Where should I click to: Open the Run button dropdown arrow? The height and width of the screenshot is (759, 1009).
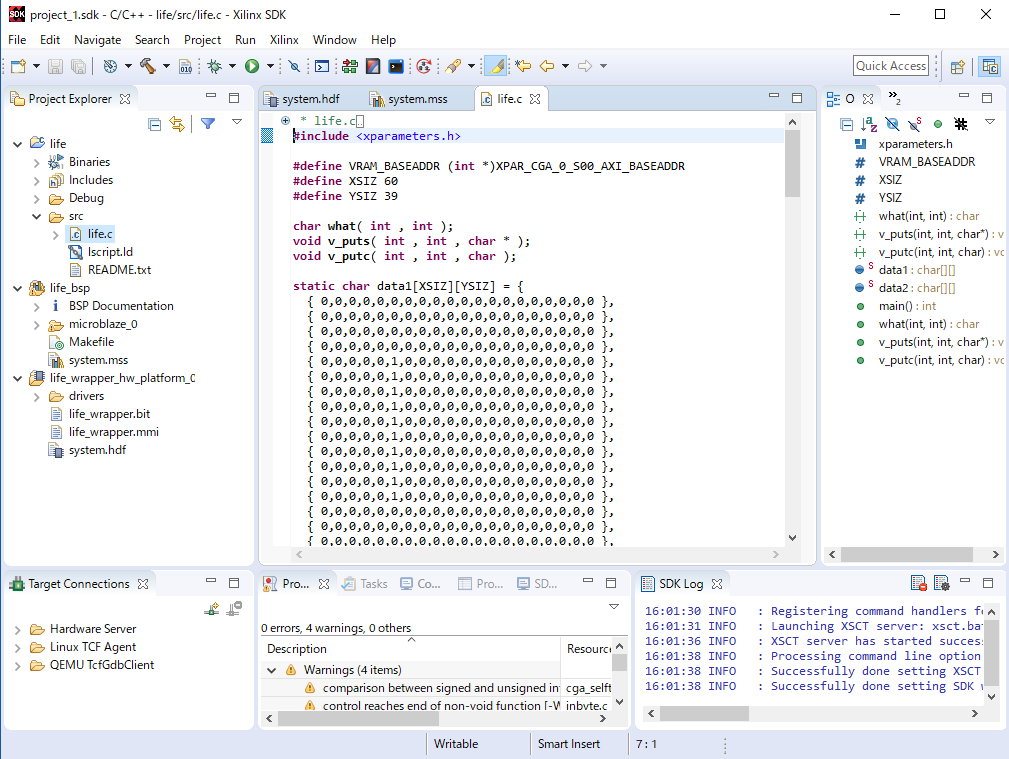[270, 66]
